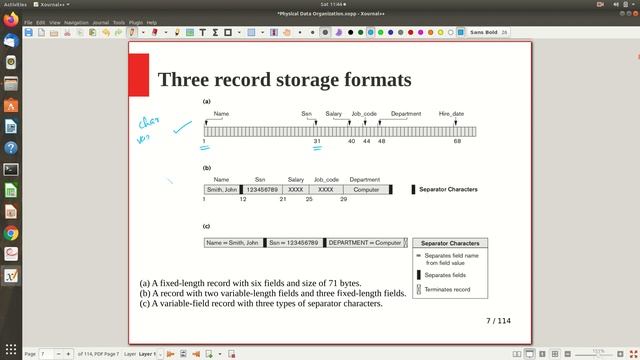
Task: Choose the thick line thickness dot
Action: pos(325,33)
